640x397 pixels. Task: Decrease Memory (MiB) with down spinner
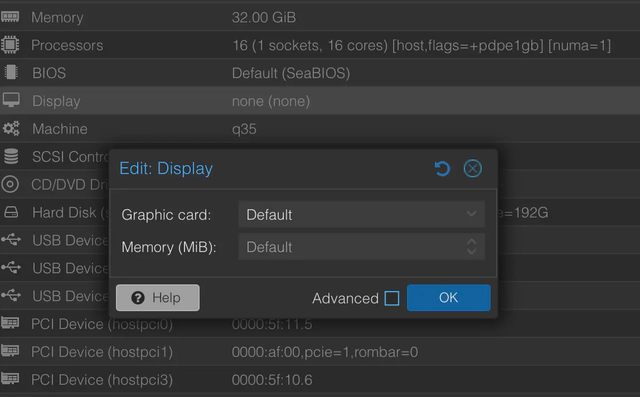pos(471,252)
